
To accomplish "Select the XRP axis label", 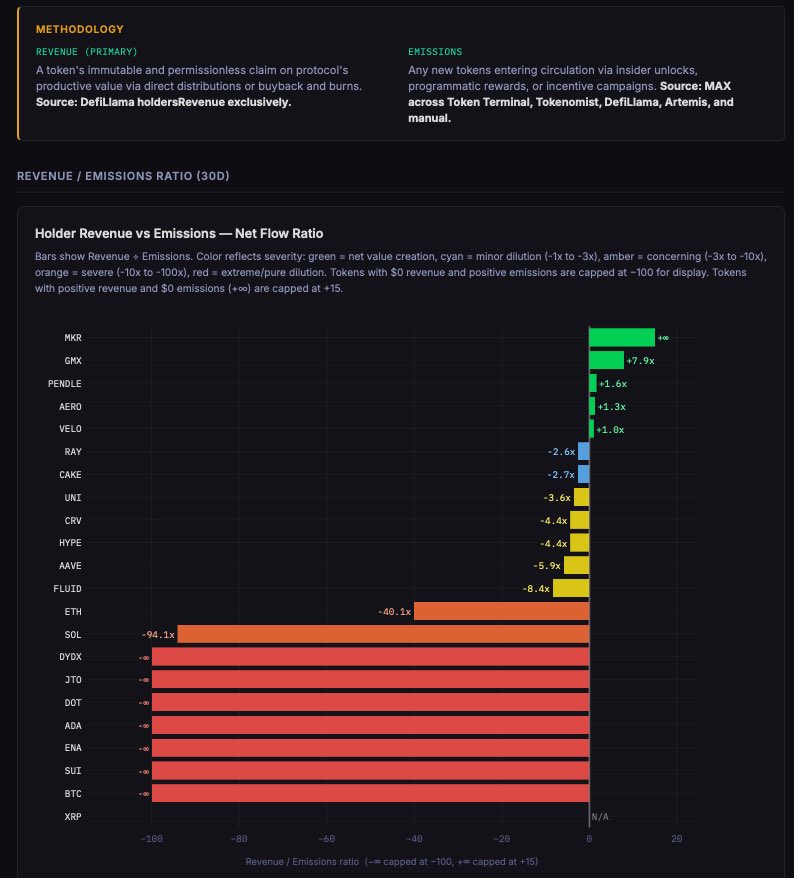I will [x=73, y=817].
